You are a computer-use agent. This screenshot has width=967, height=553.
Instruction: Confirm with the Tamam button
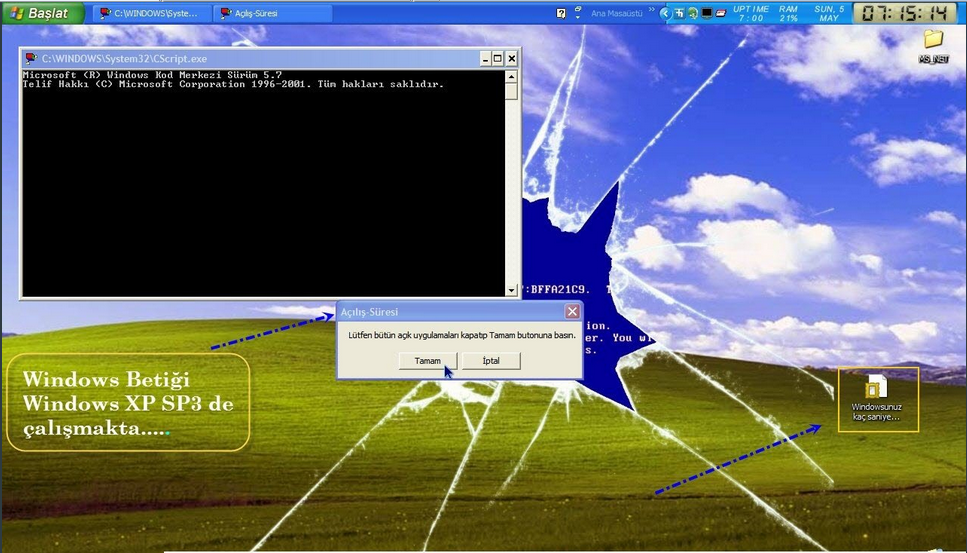[427, 361]
